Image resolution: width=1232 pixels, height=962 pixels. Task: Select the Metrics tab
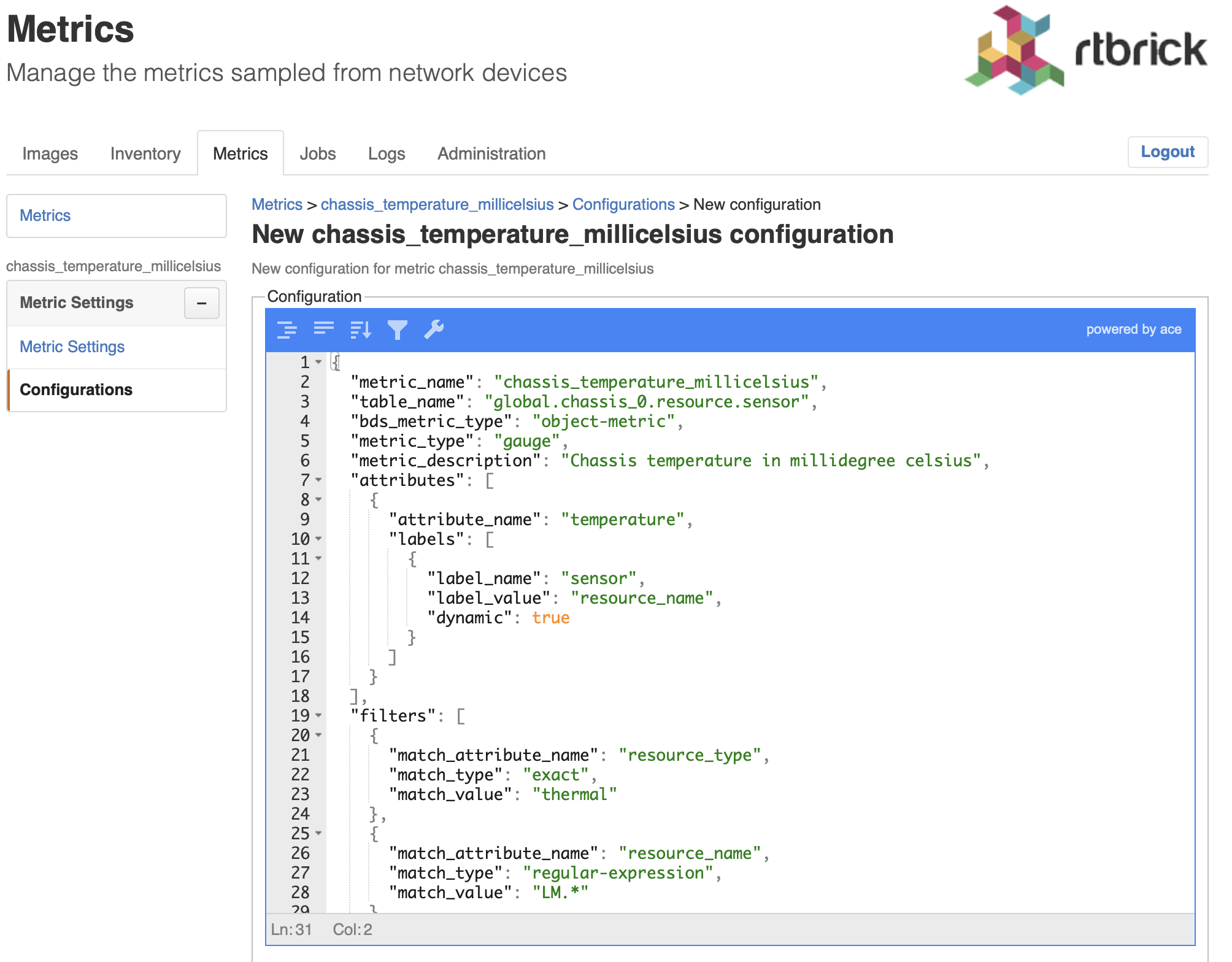(241, 153)
